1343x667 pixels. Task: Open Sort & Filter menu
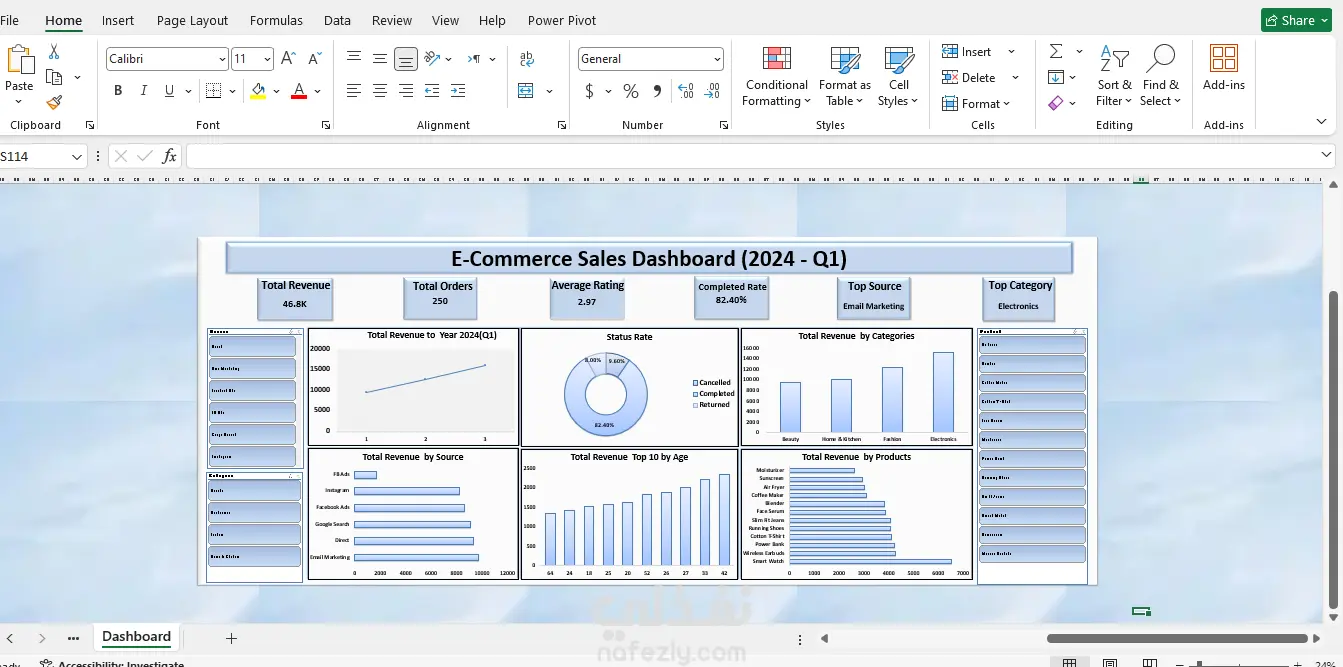[x=1114, y=76]
